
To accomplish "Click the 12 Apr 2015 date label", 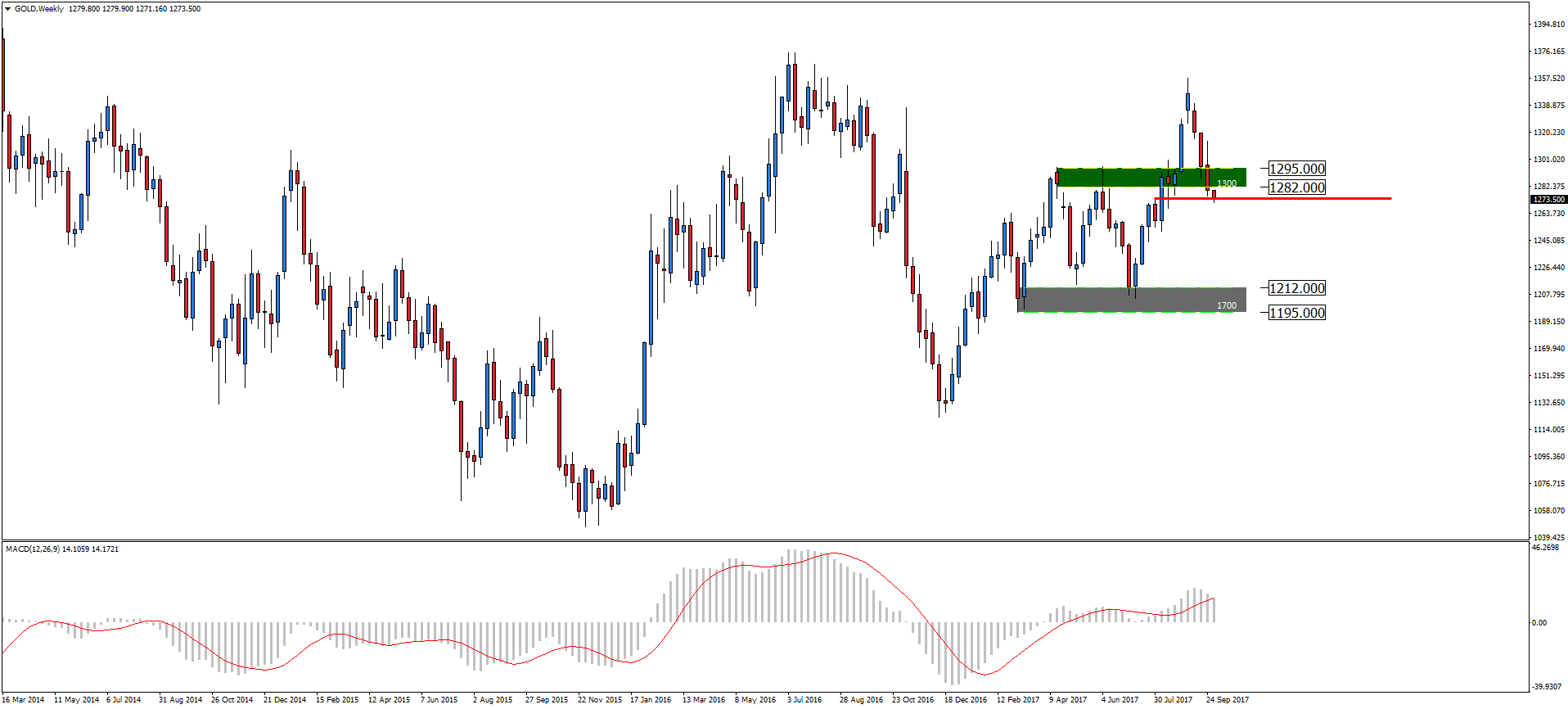I will coord(389,700).
